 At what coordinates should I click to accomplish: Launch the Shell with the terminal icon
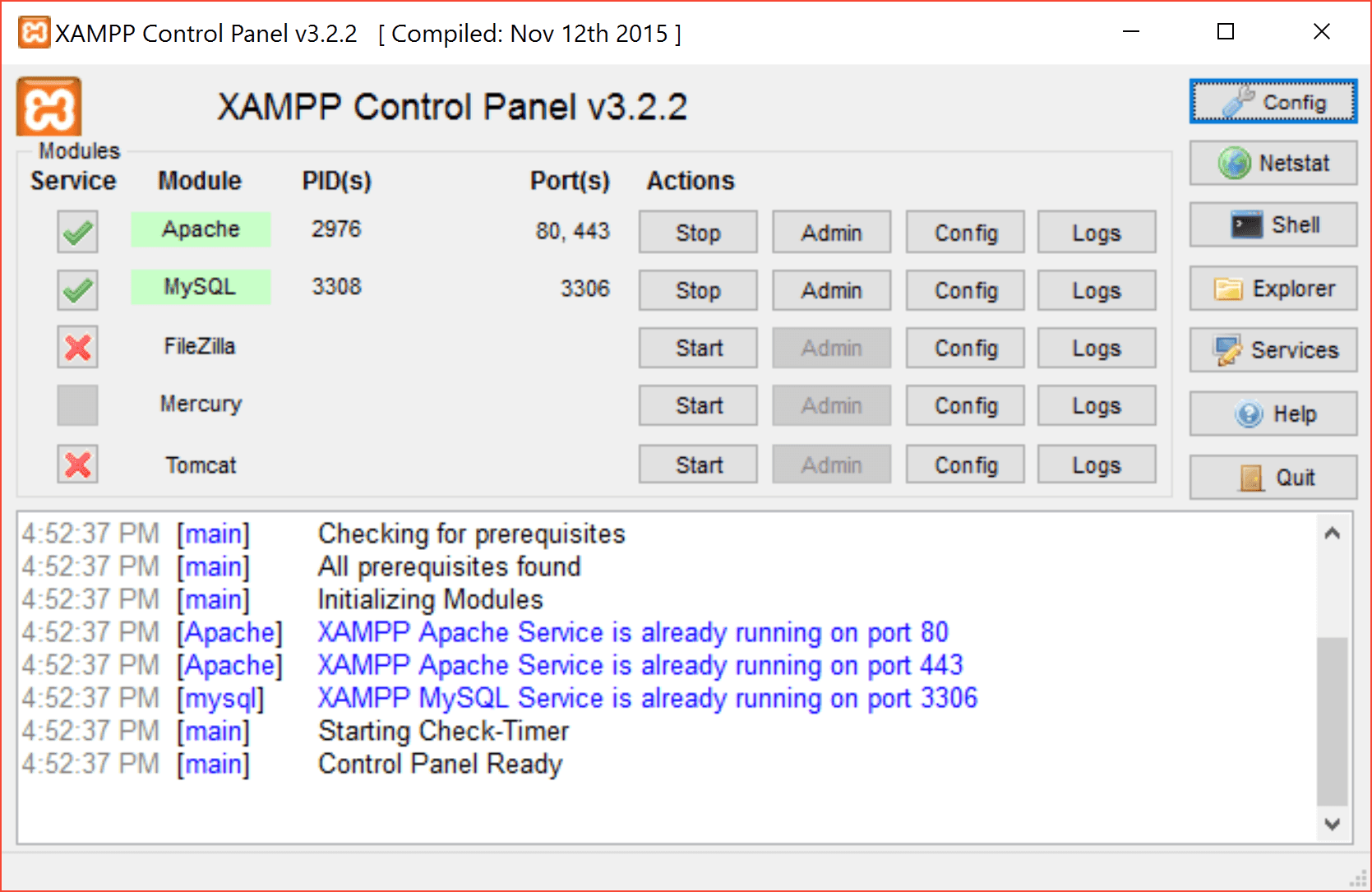pos(1272,224)
